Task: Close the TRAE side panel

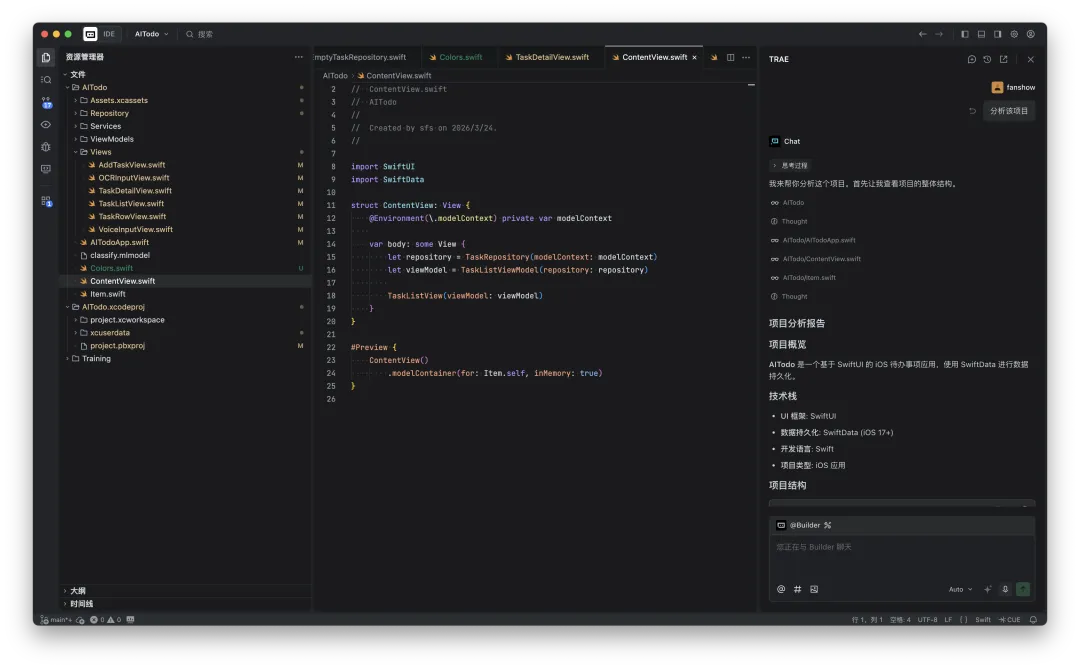Action: tap(1030, 59)
